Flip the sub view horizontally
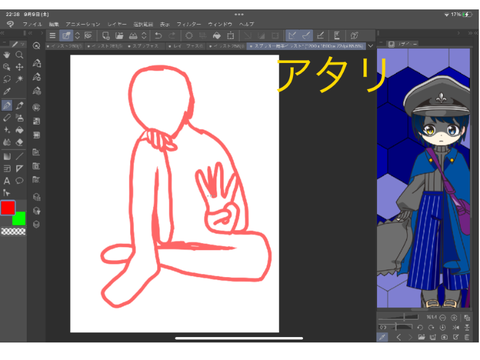The image size is (480, 360). 456,327
